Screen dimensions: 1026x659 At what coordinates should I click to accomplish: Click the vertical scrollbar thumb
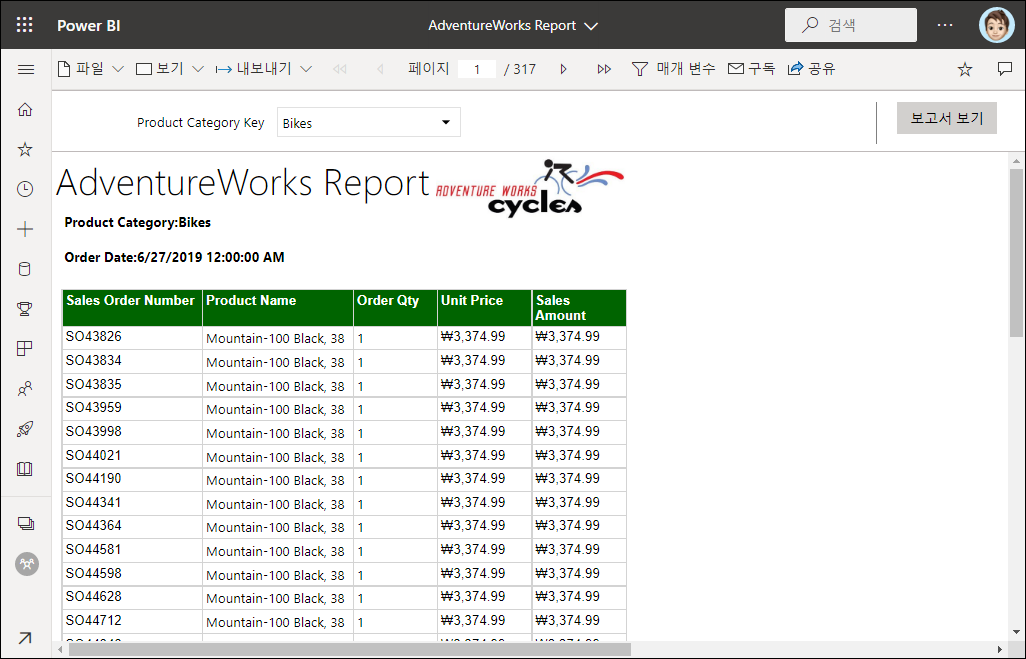point(1016,253)
